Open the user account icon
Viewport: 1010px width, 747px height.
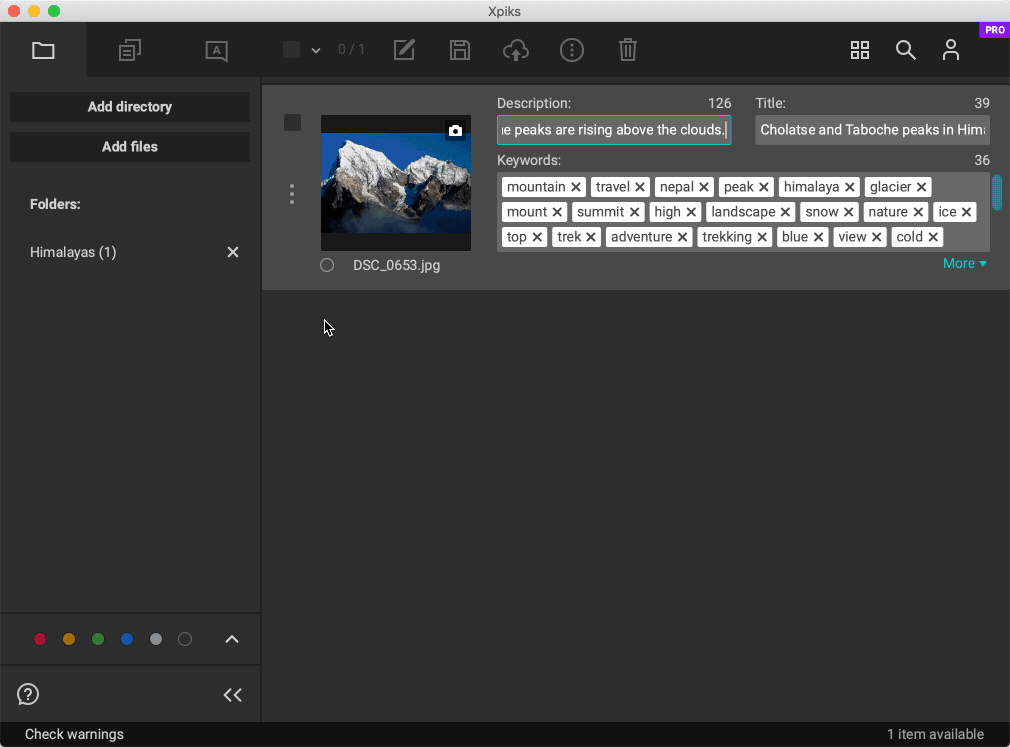tap(951, 50)
